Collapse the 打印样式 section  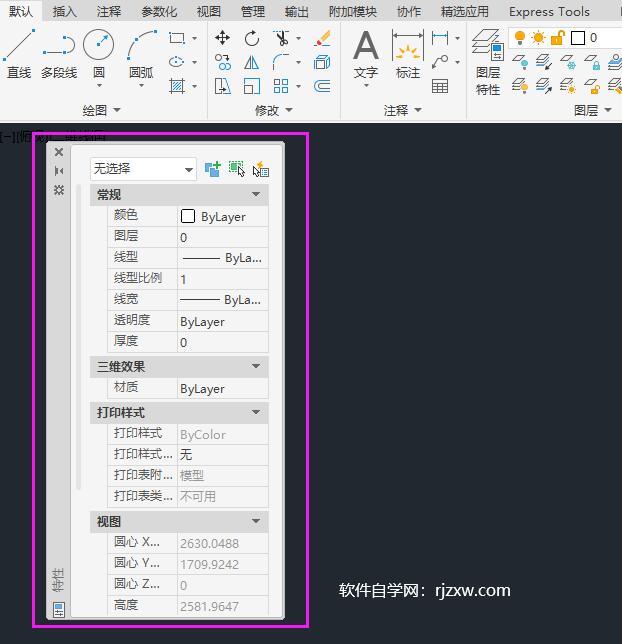256,412
